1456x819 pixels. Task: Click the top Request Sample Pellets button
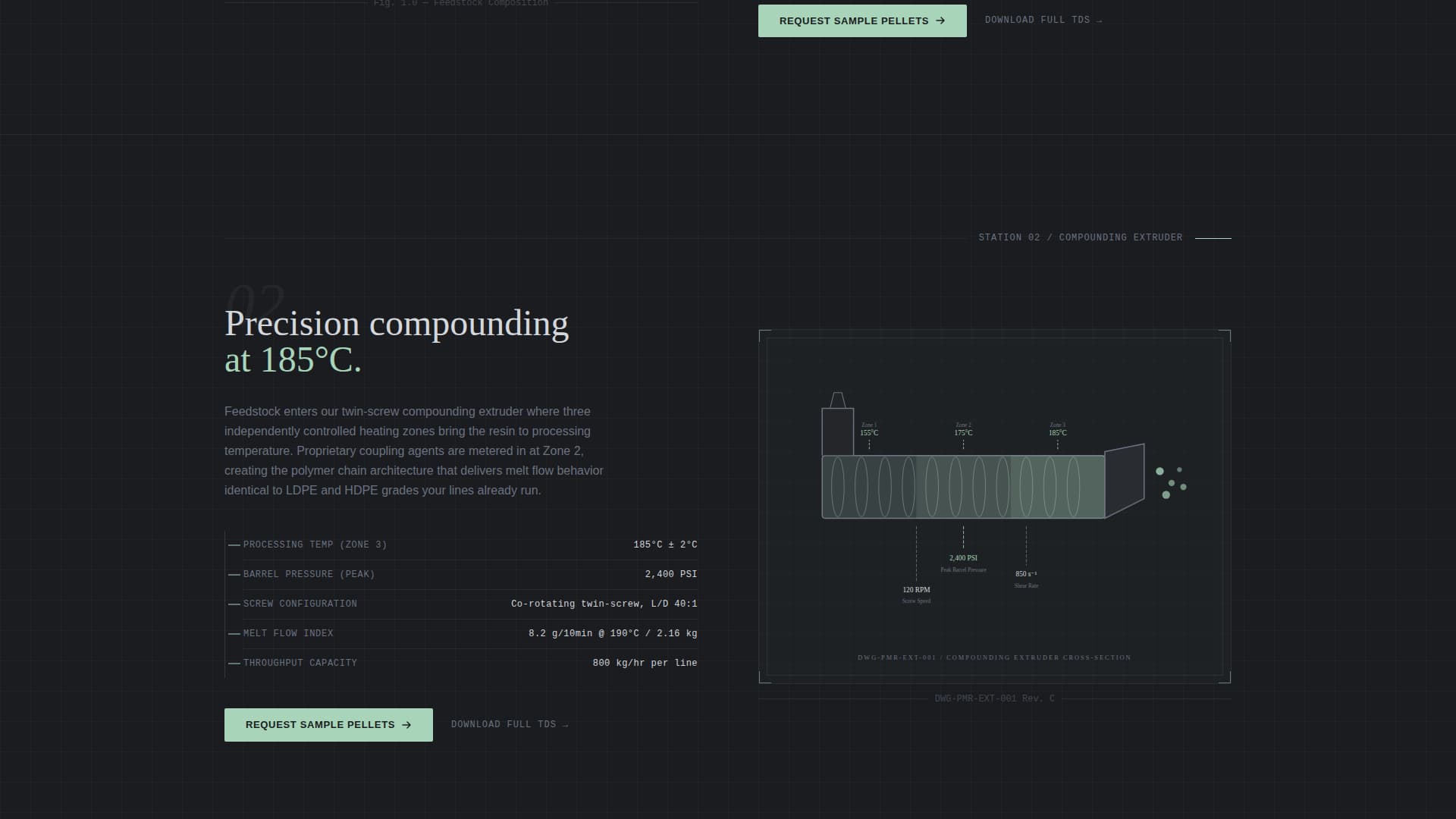tap(862, 20)
